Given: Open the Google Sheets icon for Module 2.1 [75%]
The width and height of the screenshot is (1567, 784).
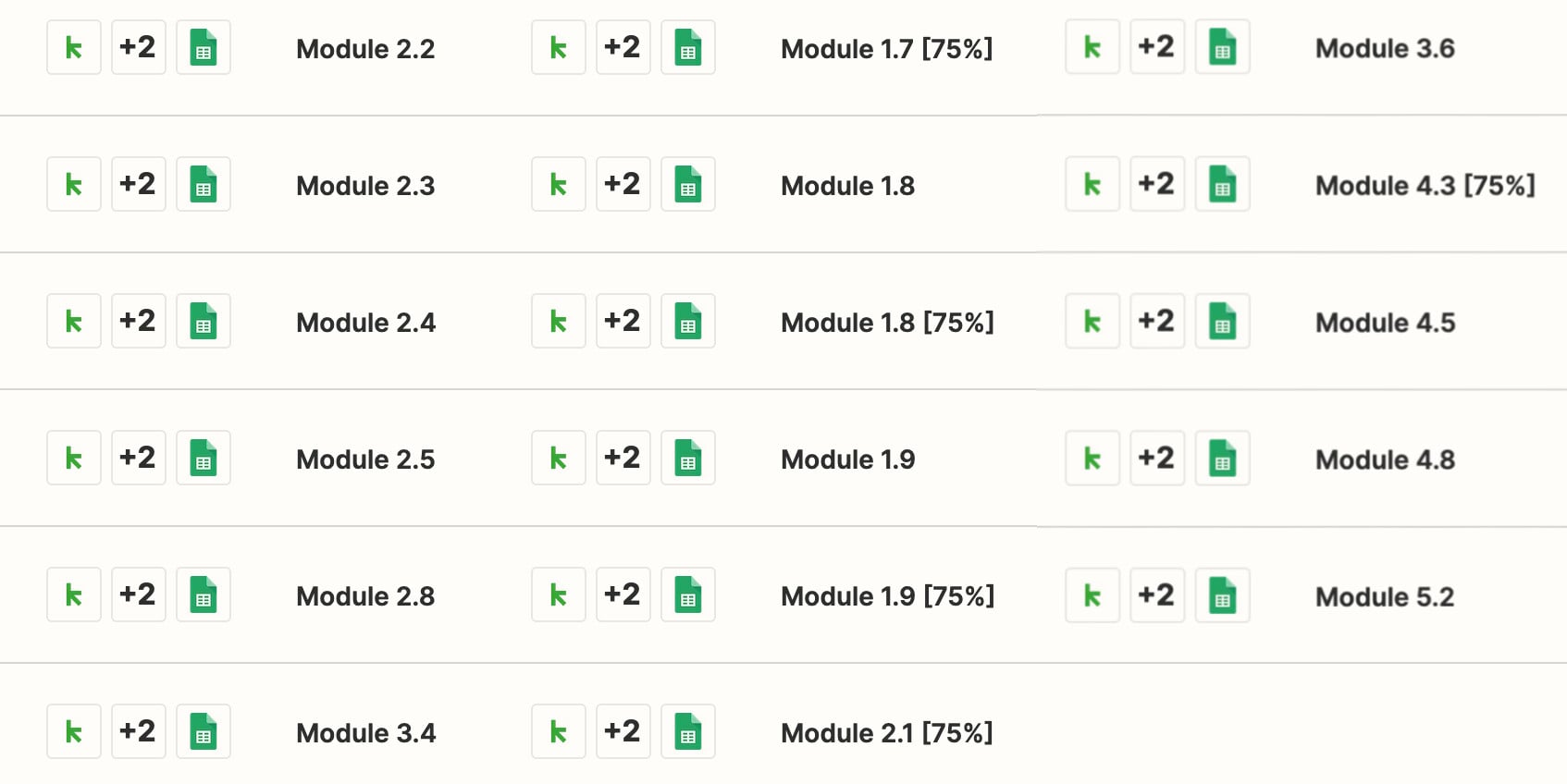Looking at the screenshot, I should (687, 731).
